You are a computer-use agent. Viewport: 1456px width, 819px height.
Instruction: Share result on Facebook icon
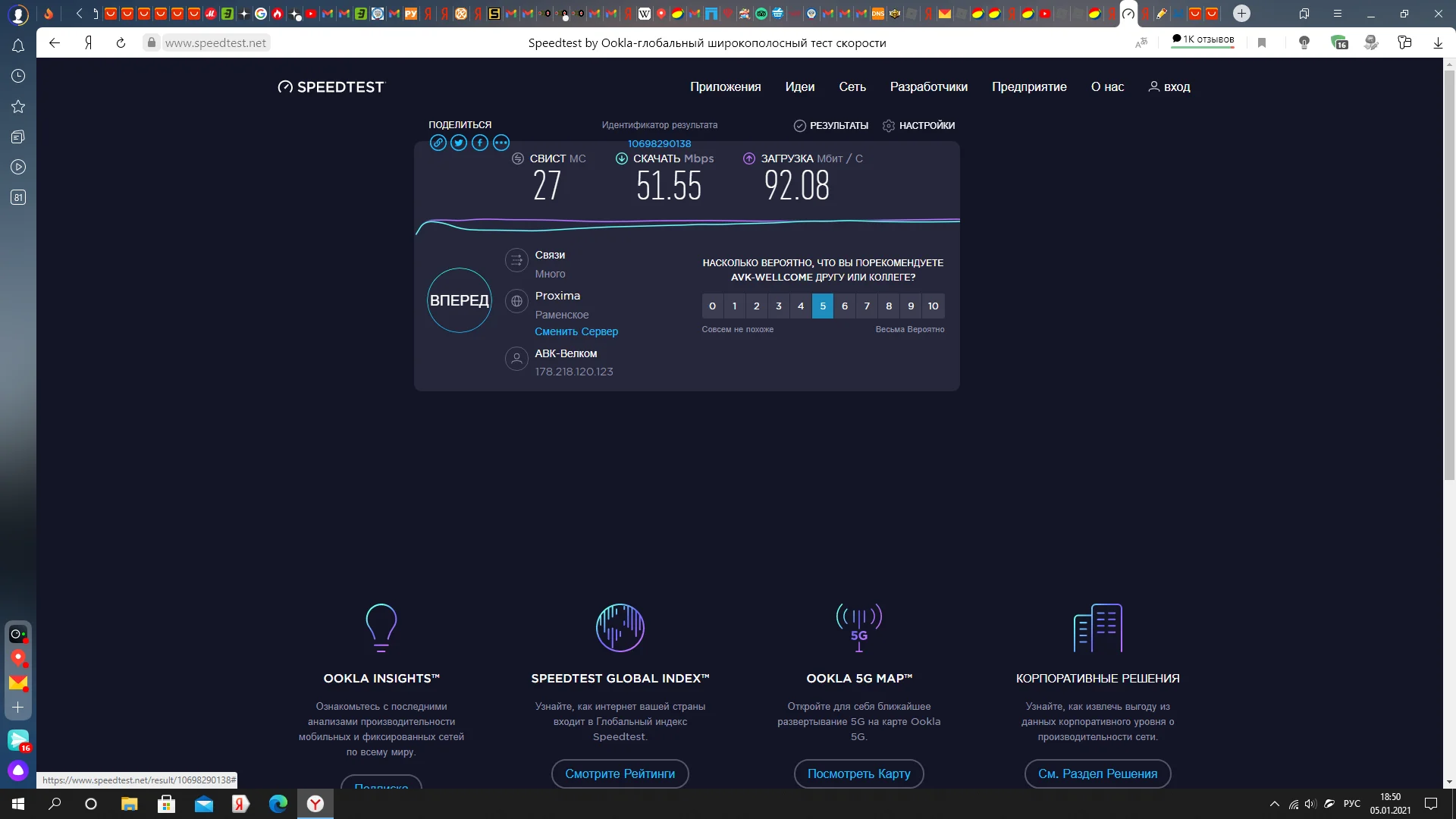[x=480, y=143]
